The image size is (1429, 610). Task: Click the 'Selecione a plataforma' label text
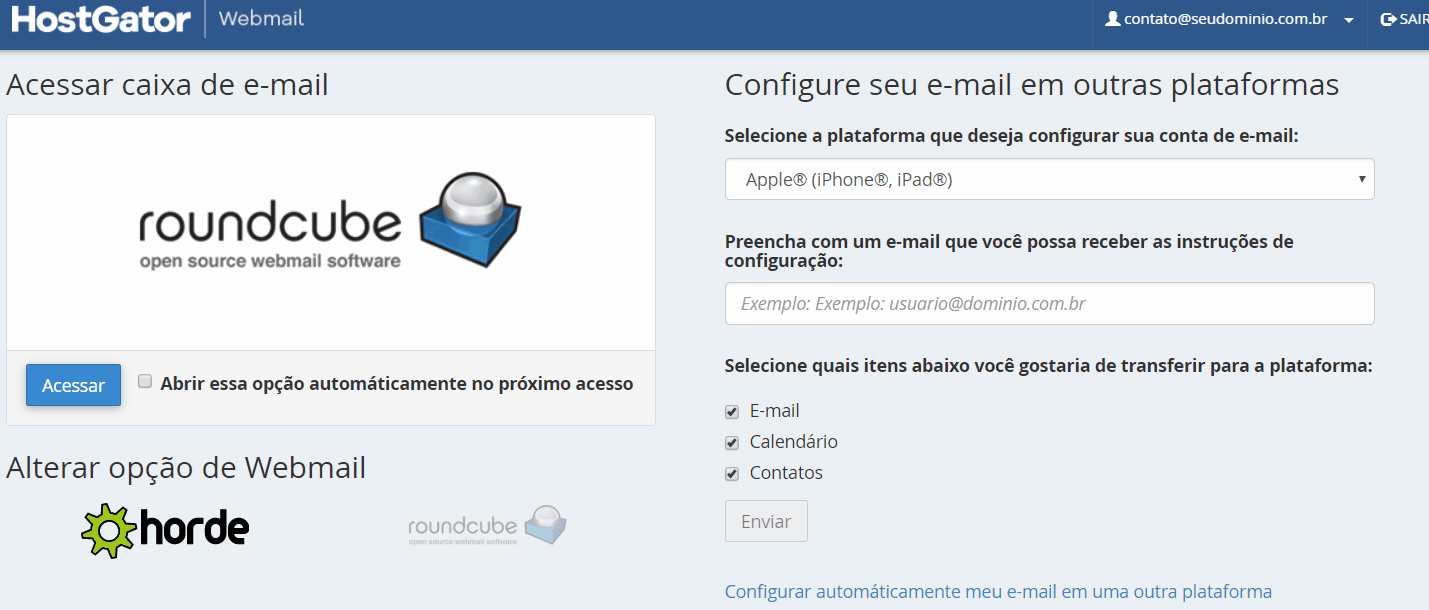pos(1011,136)
